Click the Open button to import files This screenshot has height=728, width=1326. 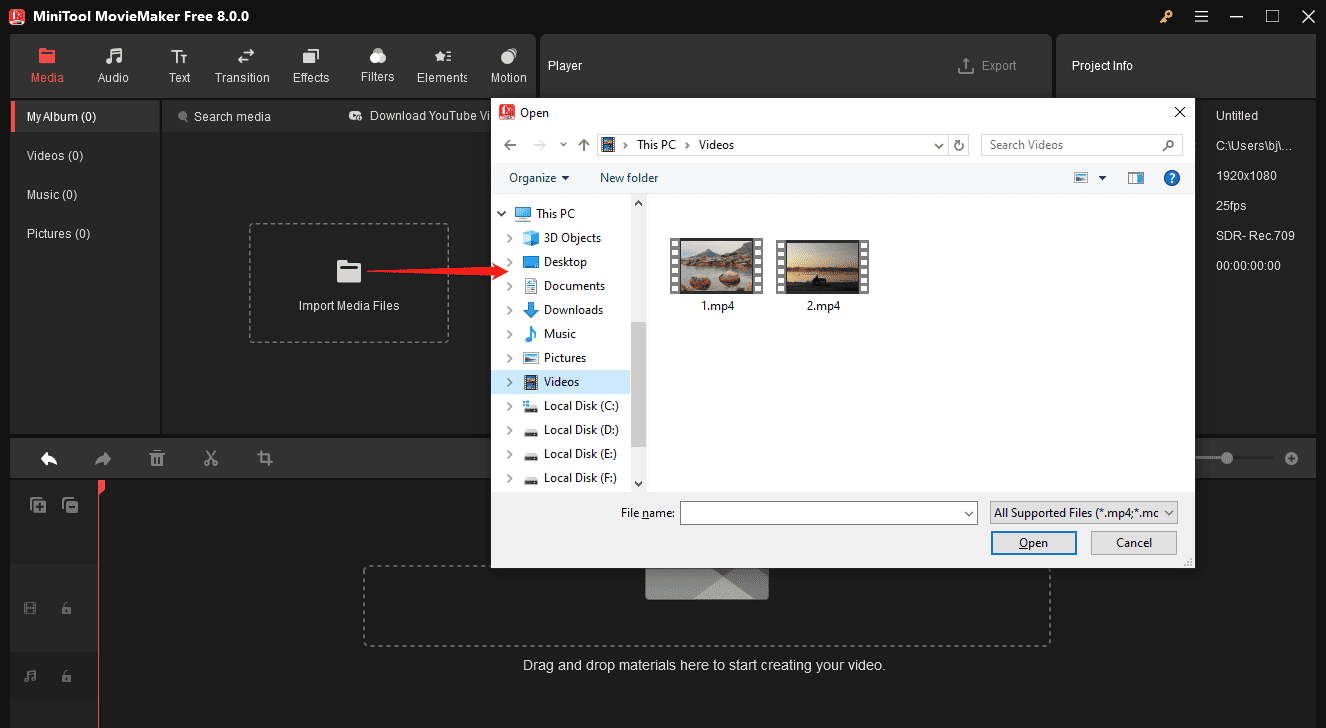pyautogui.click(x=1033, y=542)
